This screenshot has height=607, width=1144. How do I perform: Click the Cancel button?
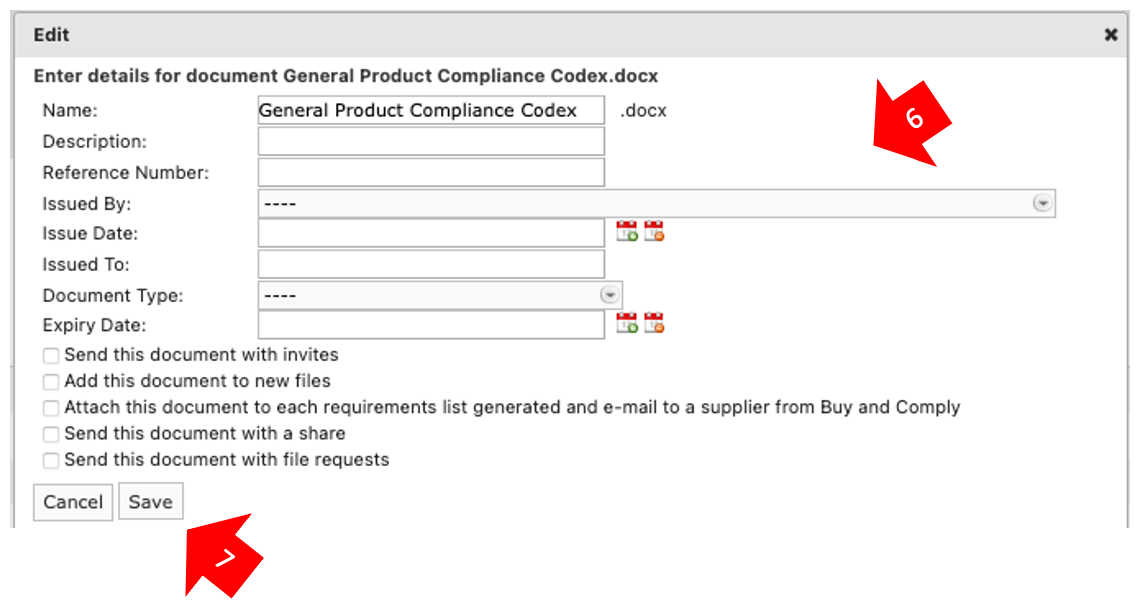pos(73,502)
